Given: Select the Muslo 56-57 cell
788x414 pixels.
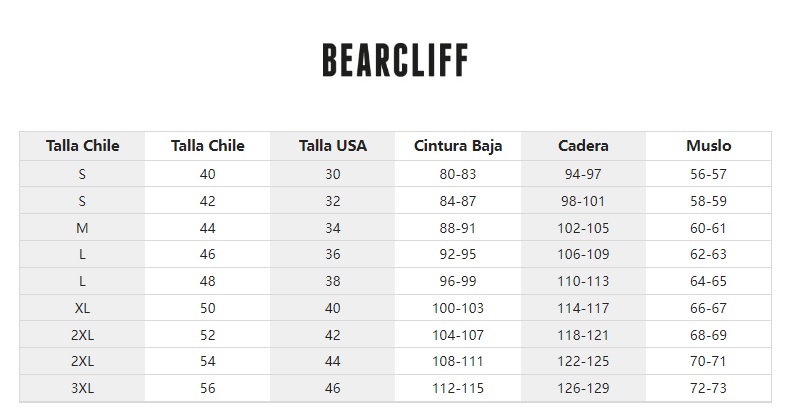Looking at the screenshot, I should tap(709, 174).
